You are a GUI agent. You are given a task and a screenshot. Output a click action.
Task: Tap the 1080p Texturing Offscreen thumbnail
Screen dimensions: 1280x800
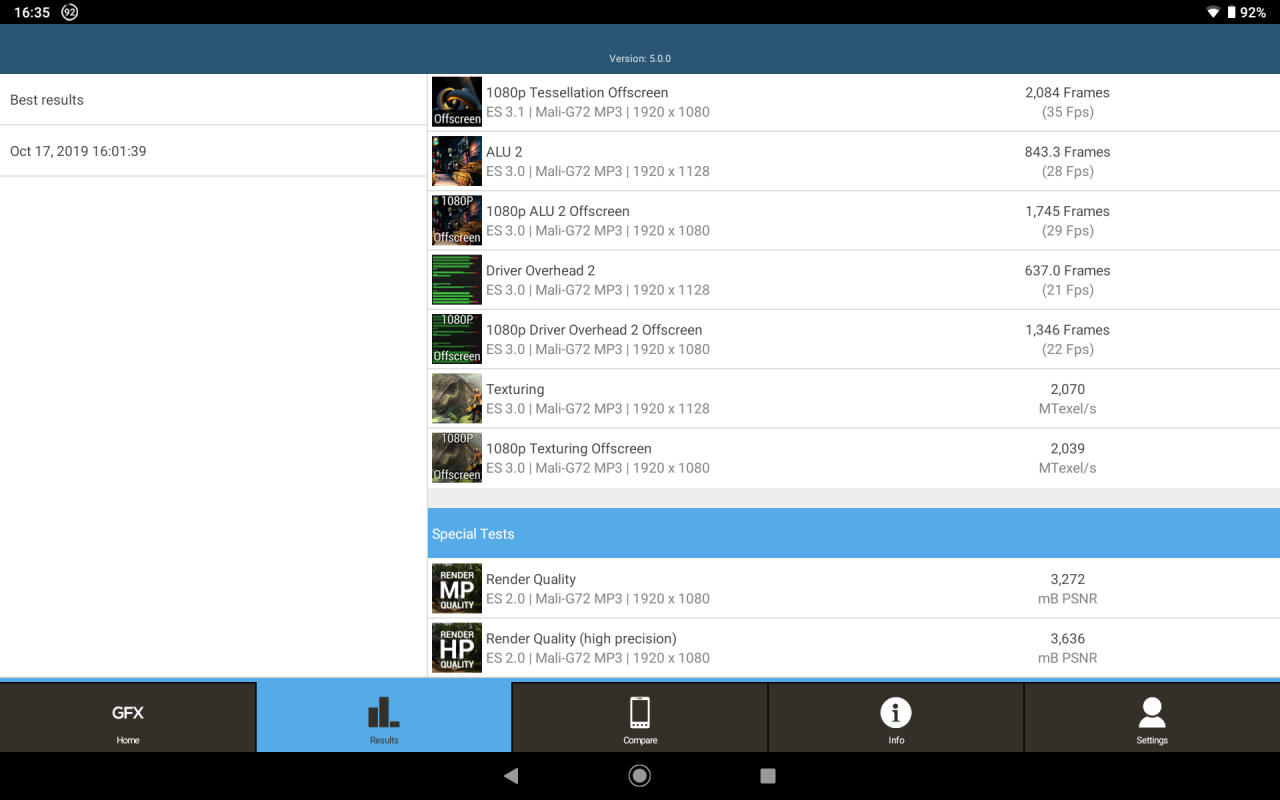pos(457,458)
